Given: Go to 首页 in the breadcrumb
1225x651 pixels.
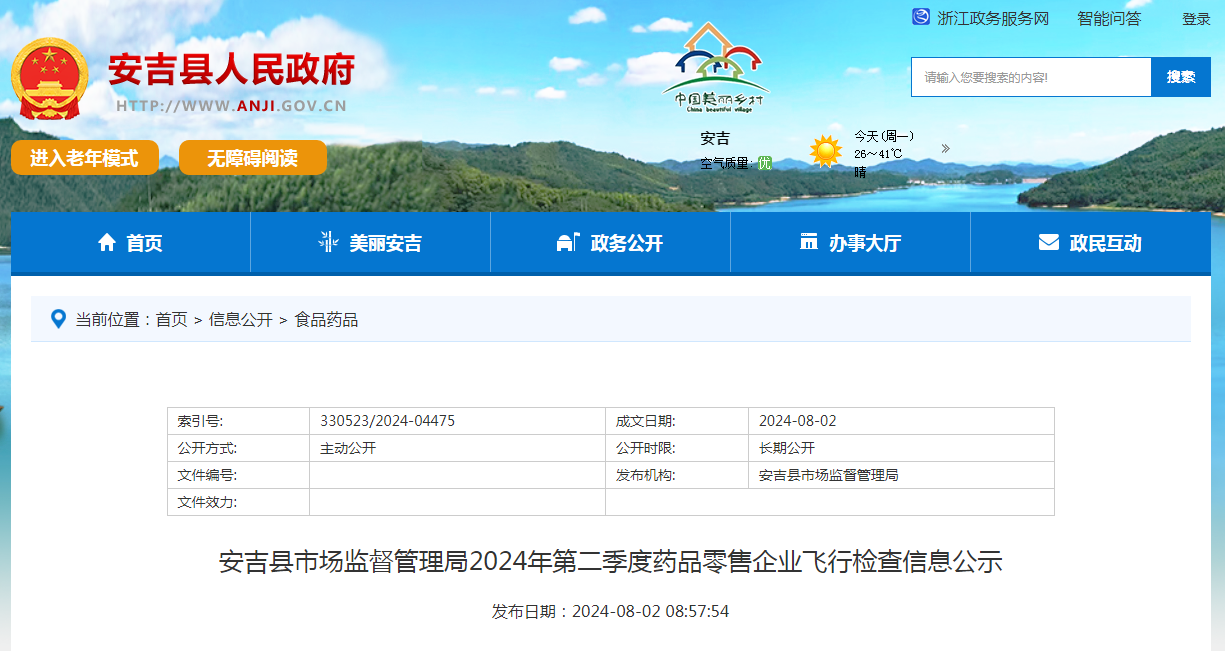Looking at the screenshot, I should (171, 320).
